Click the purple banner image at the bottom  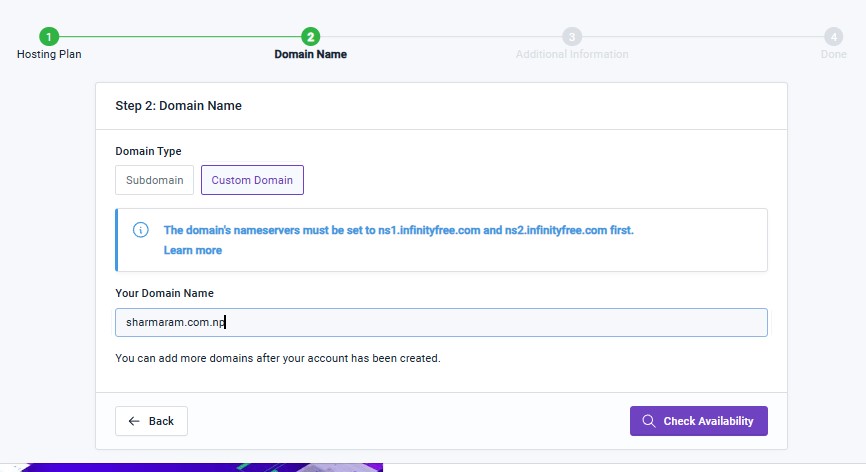(200, 466)
